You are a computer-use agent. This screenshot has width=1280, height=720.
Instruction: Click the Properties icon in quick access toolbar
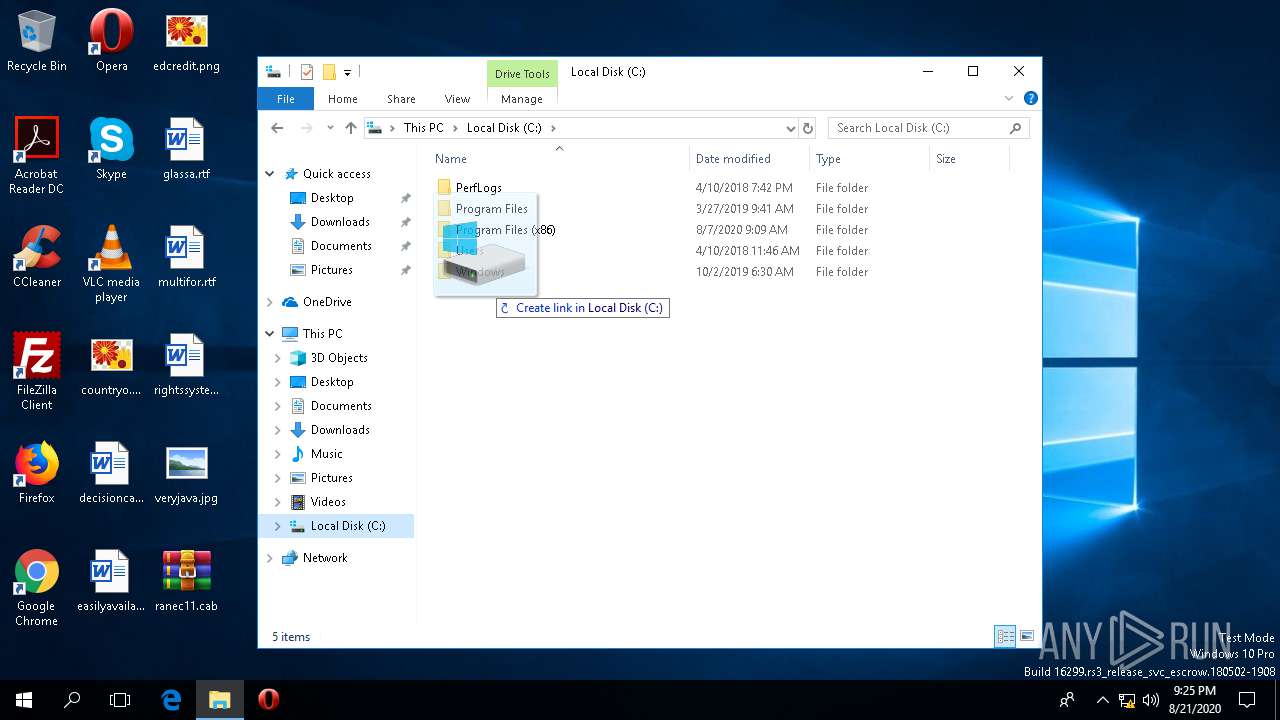tap(307, 72)
